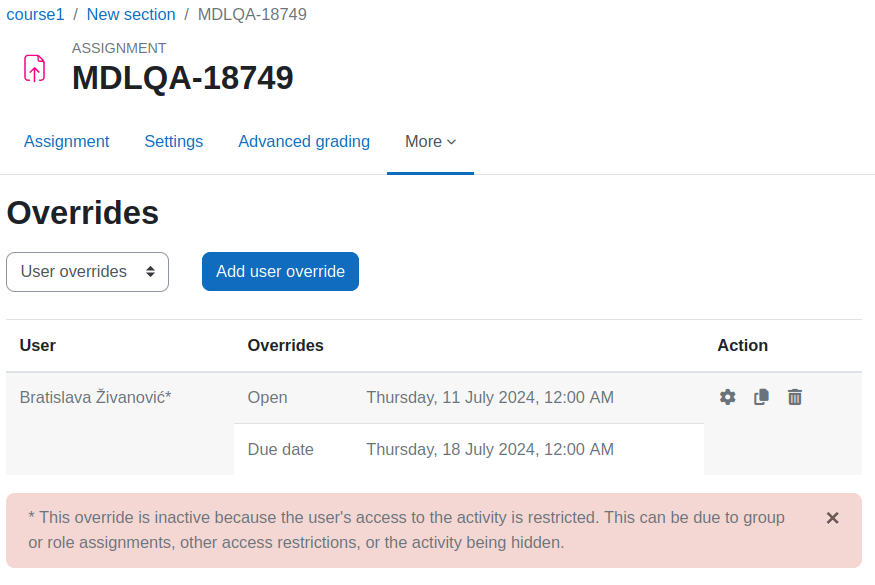Screen dimensions: 875x585
Task: Click the Add user override button
Action: click(280, 272)
